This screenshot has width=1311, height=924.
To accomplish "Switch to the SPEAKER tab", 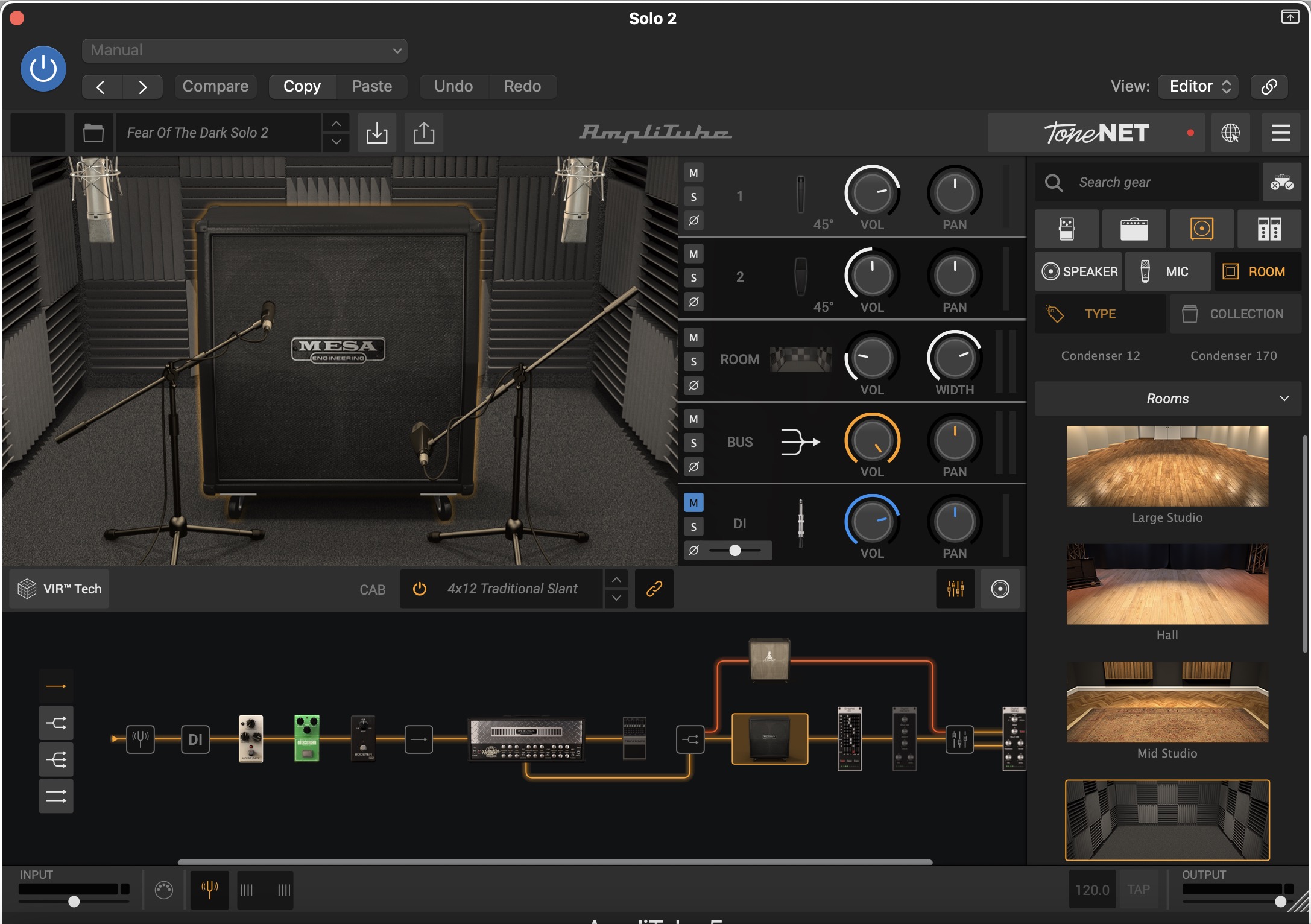I will pos(1079,272).
